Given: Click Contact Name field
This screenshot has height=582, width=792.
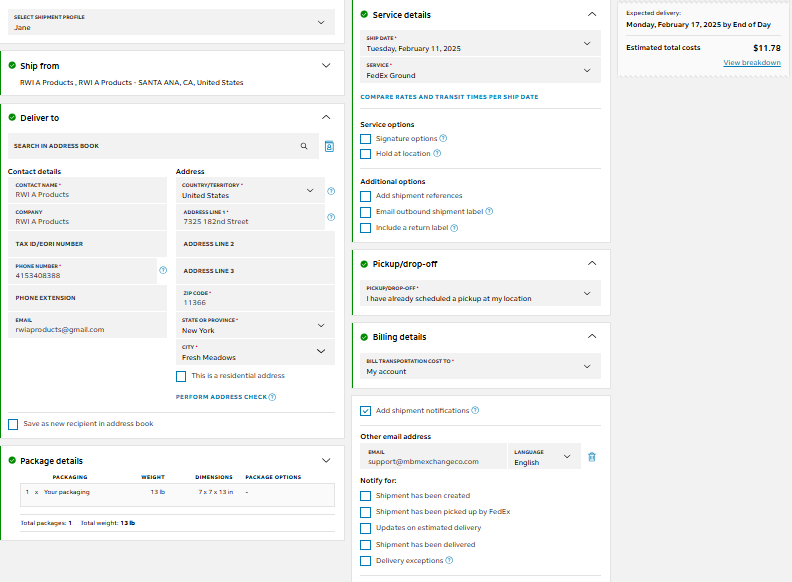Looking at the screenshot, I should click(x=87, y=190).
